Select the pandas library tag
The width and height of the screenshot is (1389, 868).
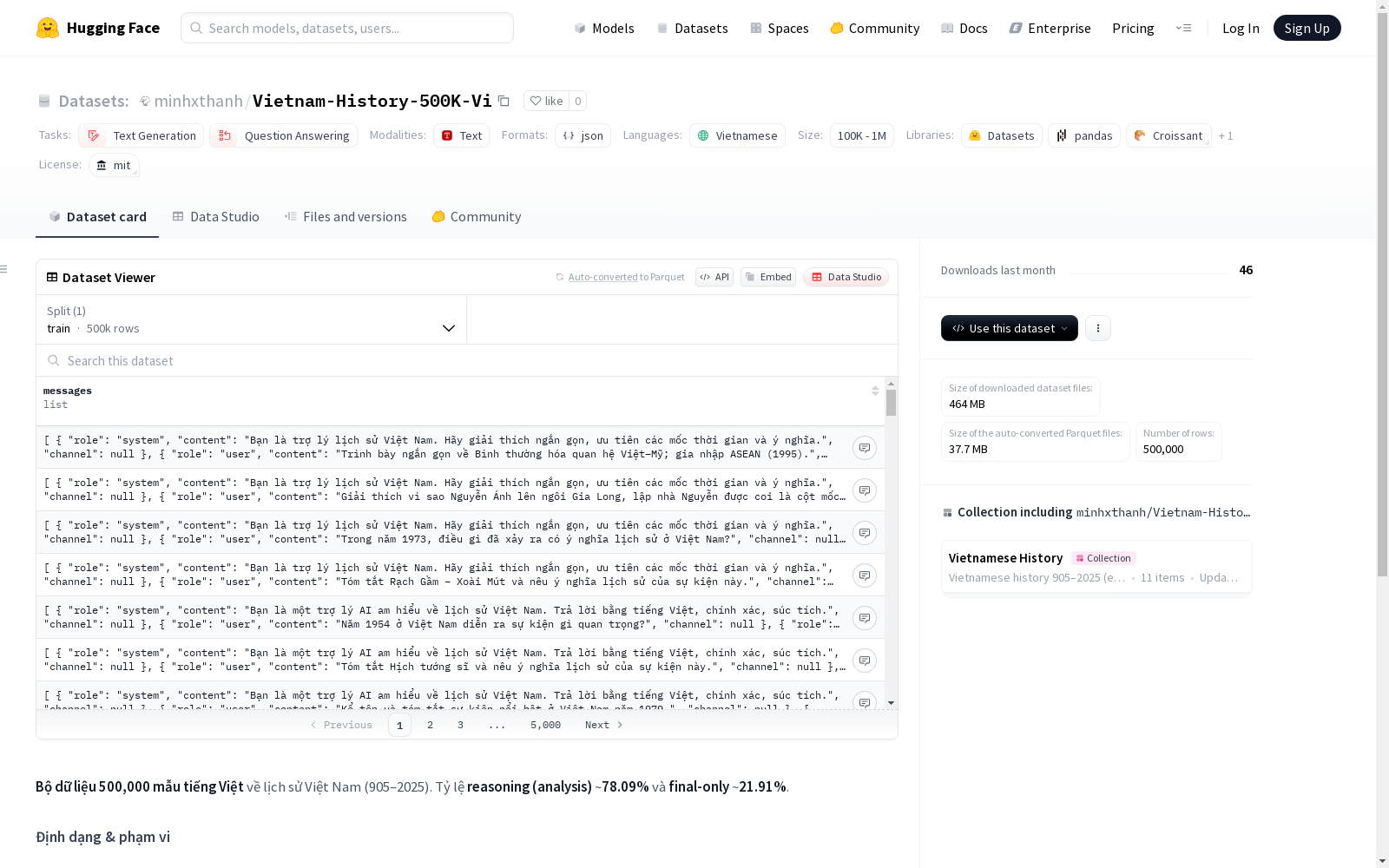point(1084,135)
